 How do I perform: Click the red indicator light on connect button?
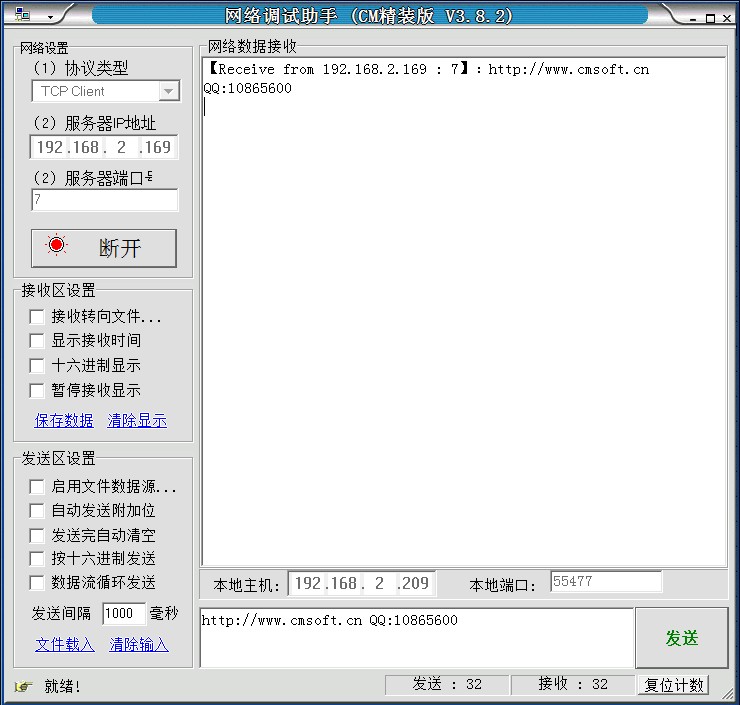coord(57,245)
